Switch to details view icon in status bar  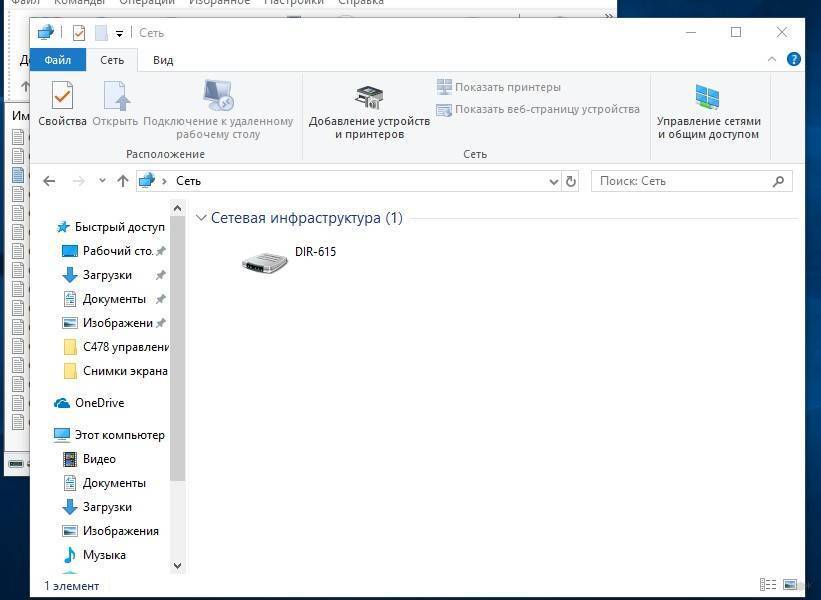768,584
